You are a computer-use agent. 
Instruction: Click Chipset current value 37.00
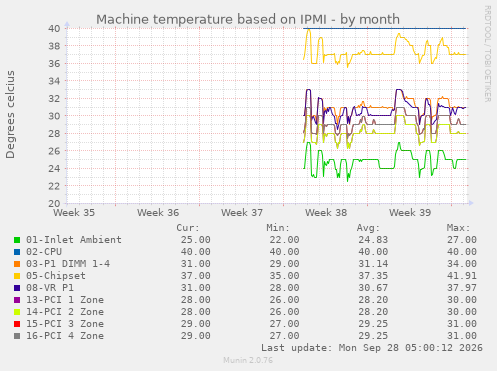click(196, 276)
